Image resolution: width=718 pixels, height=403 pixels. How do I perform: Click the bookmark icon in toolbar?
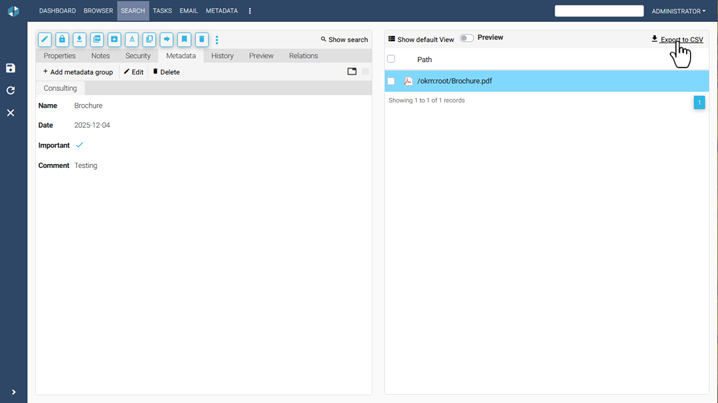(x=184, y=39)
